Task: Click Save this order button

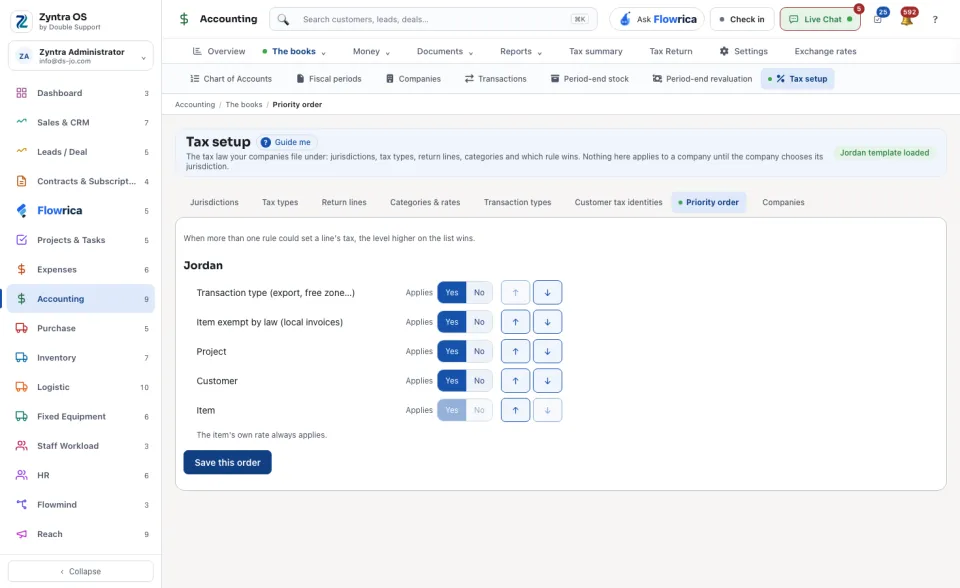Action: tap(227, 462)
